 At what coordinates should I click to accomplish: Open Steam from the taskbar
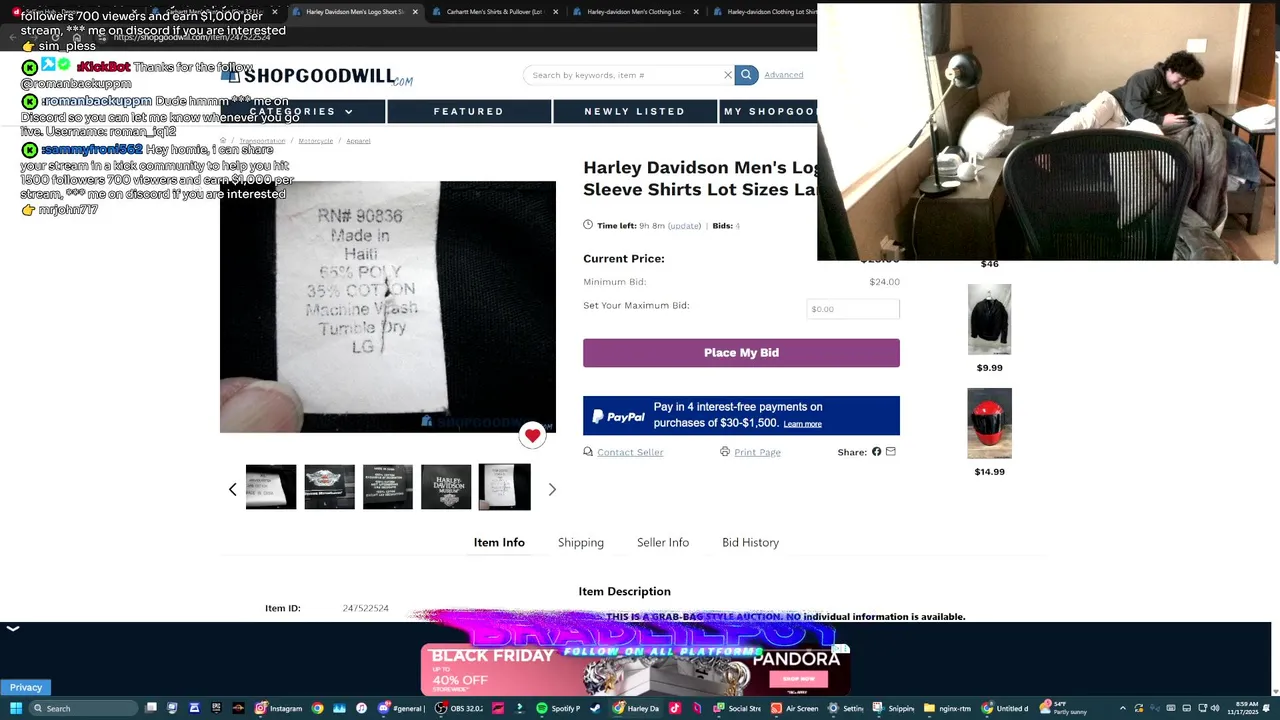[x=595, y=708]
